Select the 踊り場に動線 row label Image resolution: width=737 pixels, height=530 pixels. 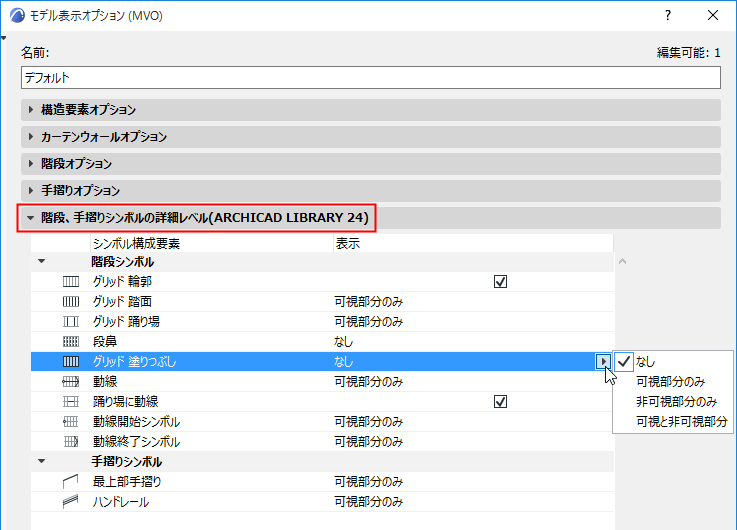[125, 402]
